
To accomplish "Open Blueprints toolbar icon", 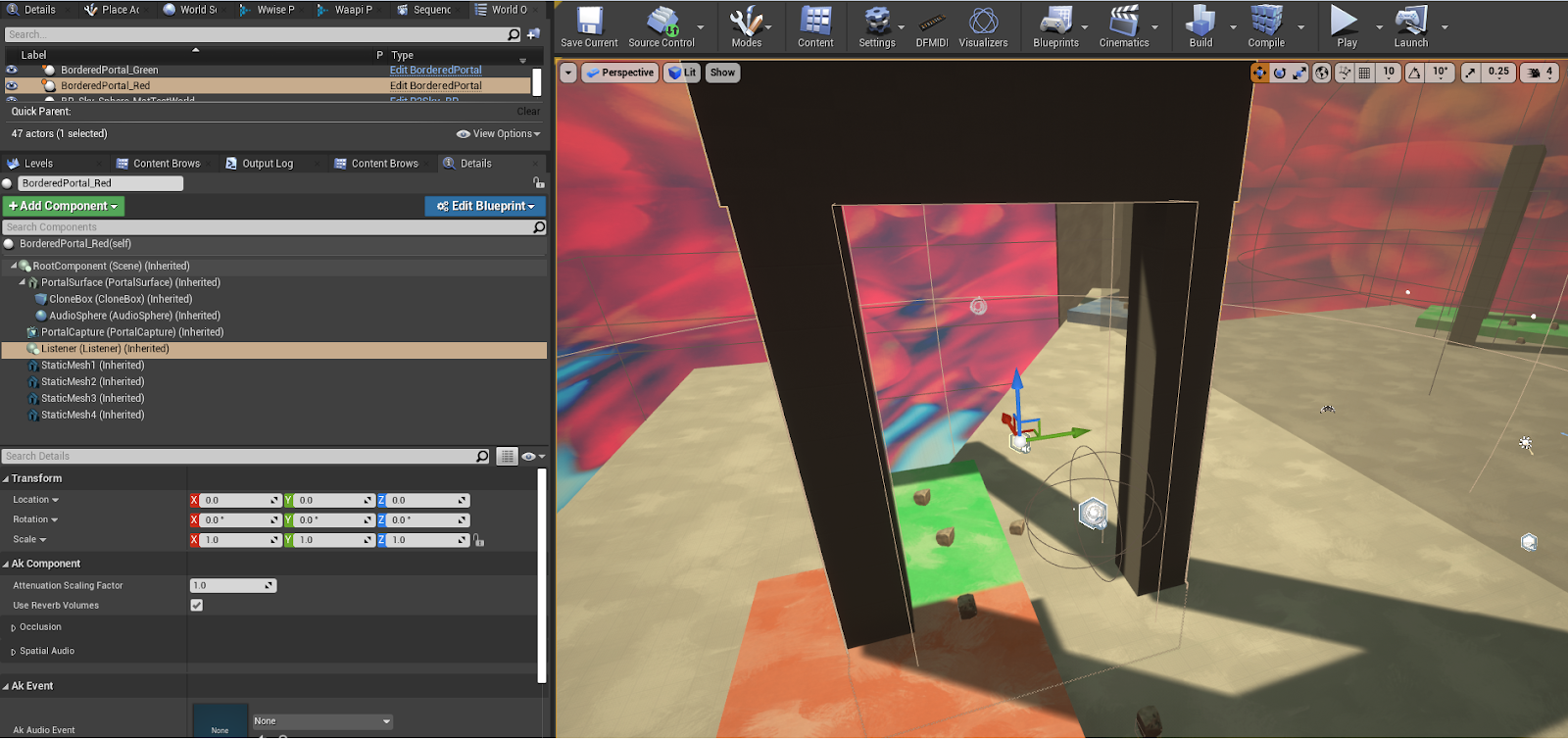I will pyautogui.click(x=1055, y=26).
